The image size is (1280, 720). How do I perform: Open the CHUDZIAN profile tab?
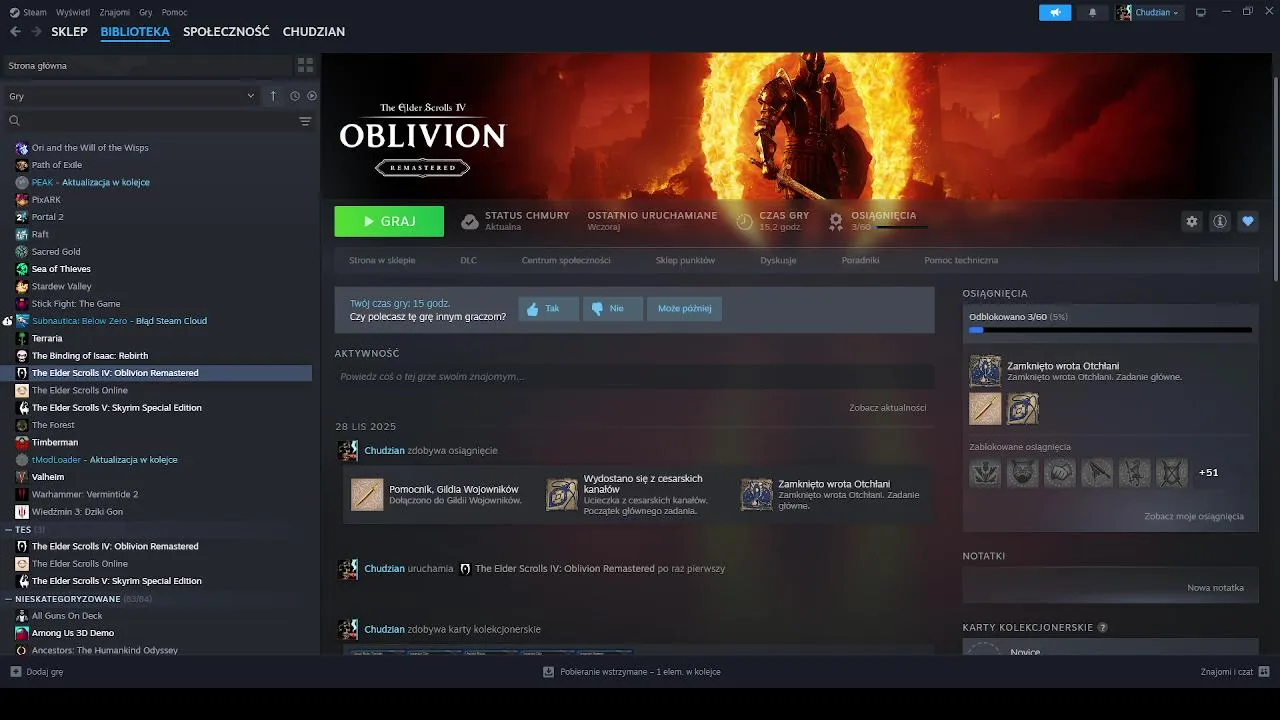coord(314,32)
